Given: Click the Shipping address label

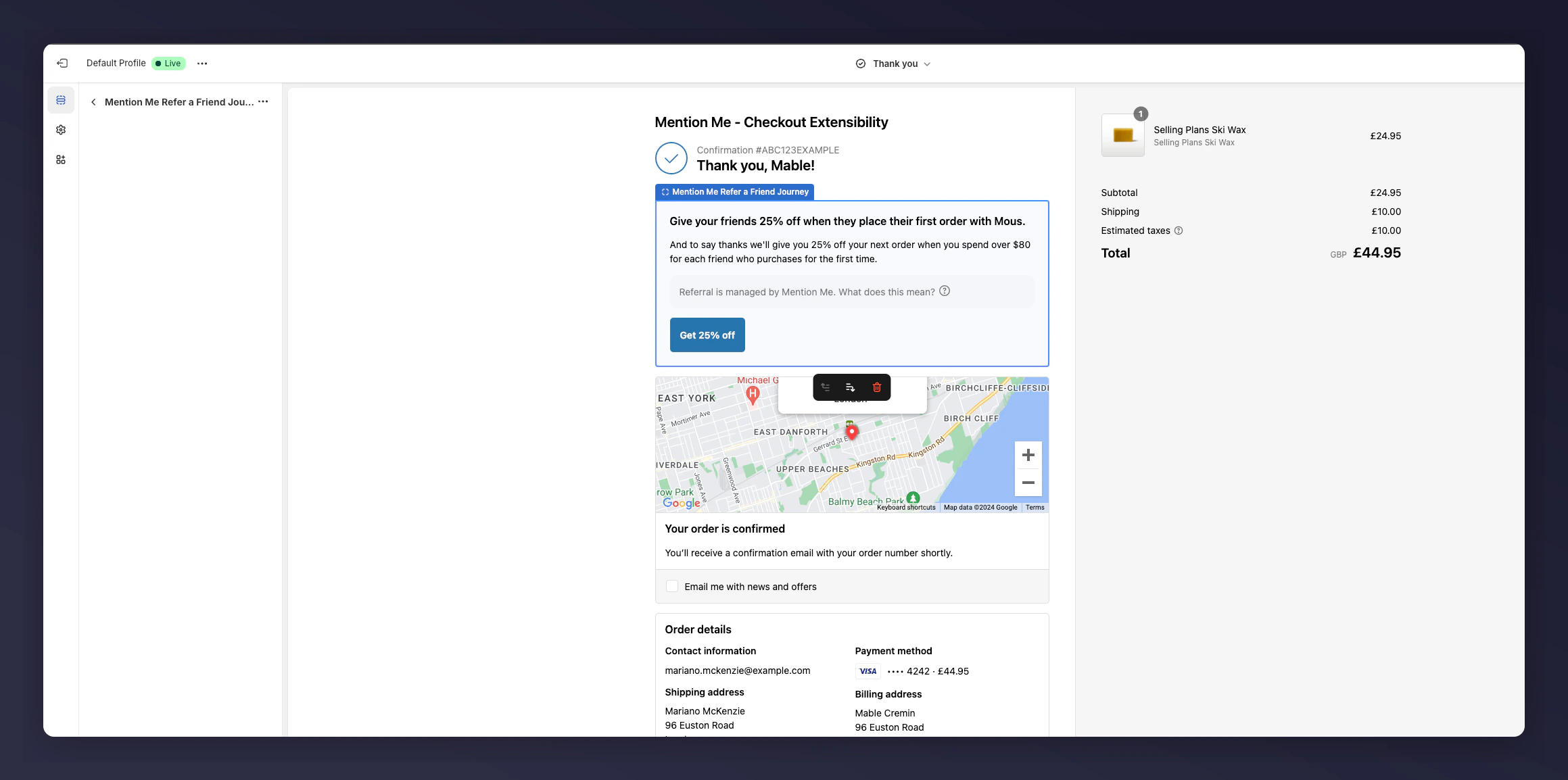Looking at the screenshot, I should [x=705, y=692].
